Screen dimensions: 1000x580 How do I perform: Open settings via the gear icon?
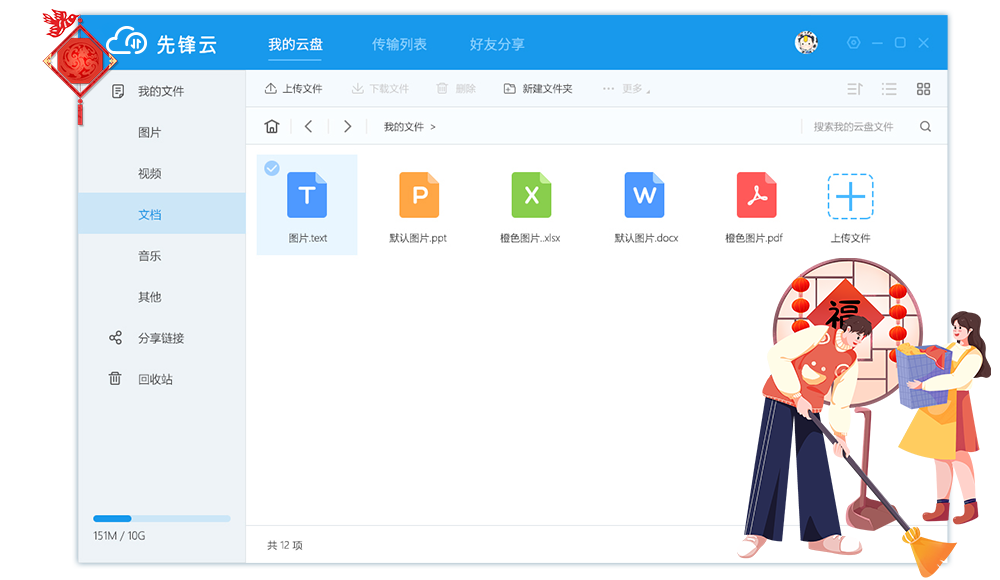point(853,43)
